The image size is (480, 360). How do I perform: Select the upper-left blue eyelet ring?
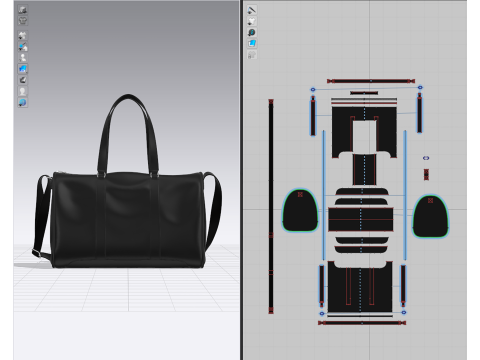click(313, 89)
